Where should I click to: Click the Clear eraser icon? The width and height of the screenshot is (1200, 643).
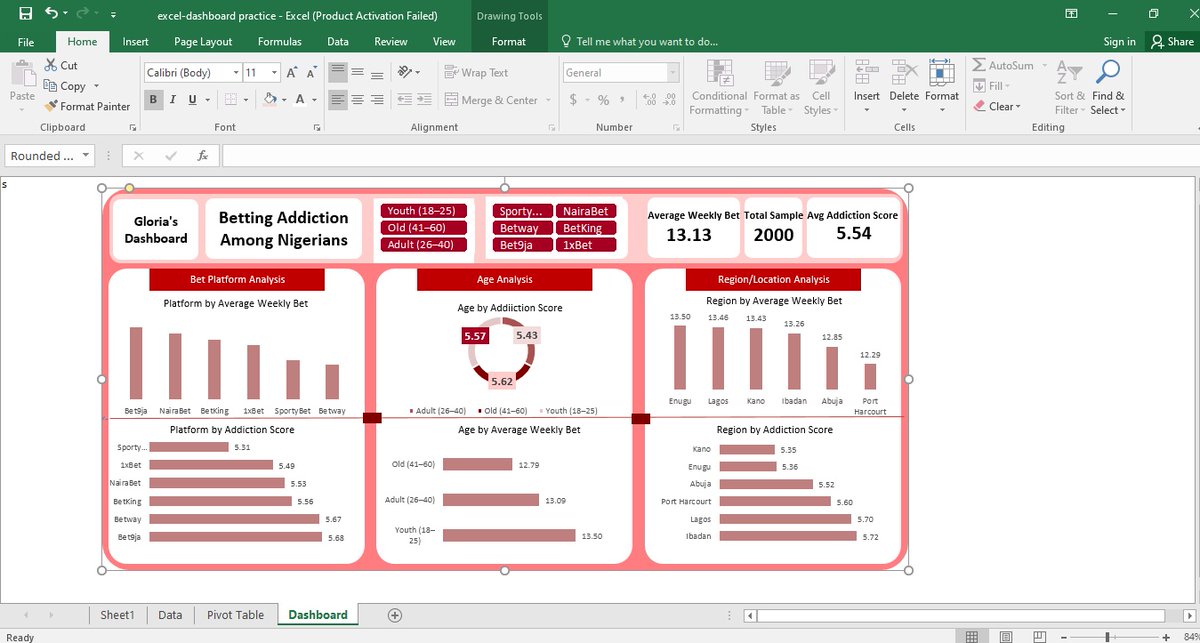(979, 106)
